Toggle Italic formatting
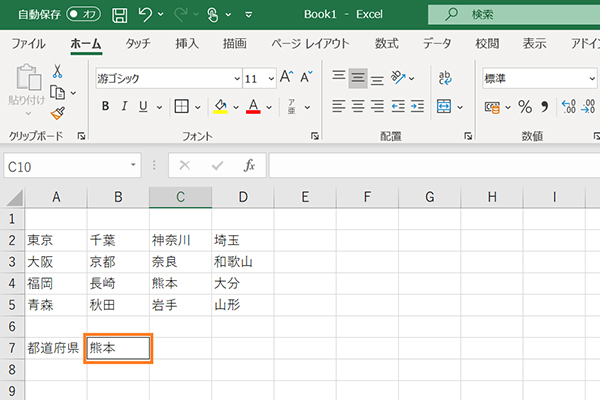This screenshot has height=400, width=600. 124,107
